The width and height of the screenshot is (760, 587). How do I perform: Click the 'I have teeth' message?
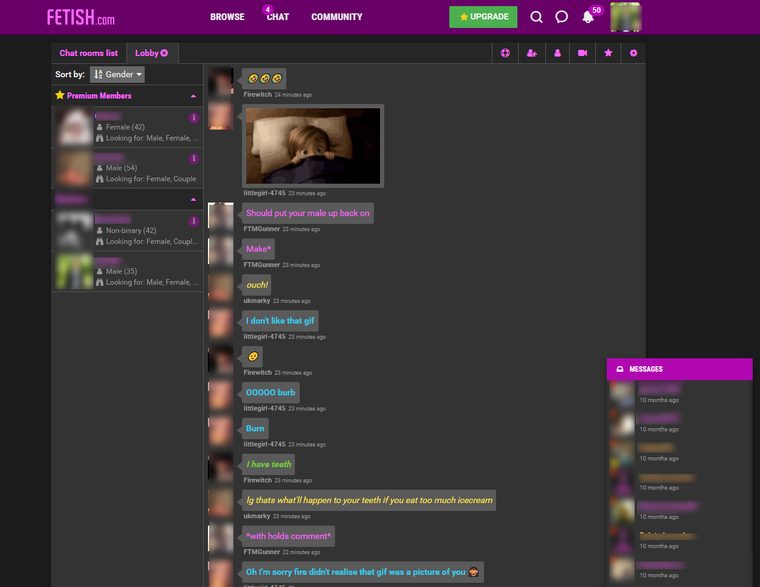click(x=269, y=464)
